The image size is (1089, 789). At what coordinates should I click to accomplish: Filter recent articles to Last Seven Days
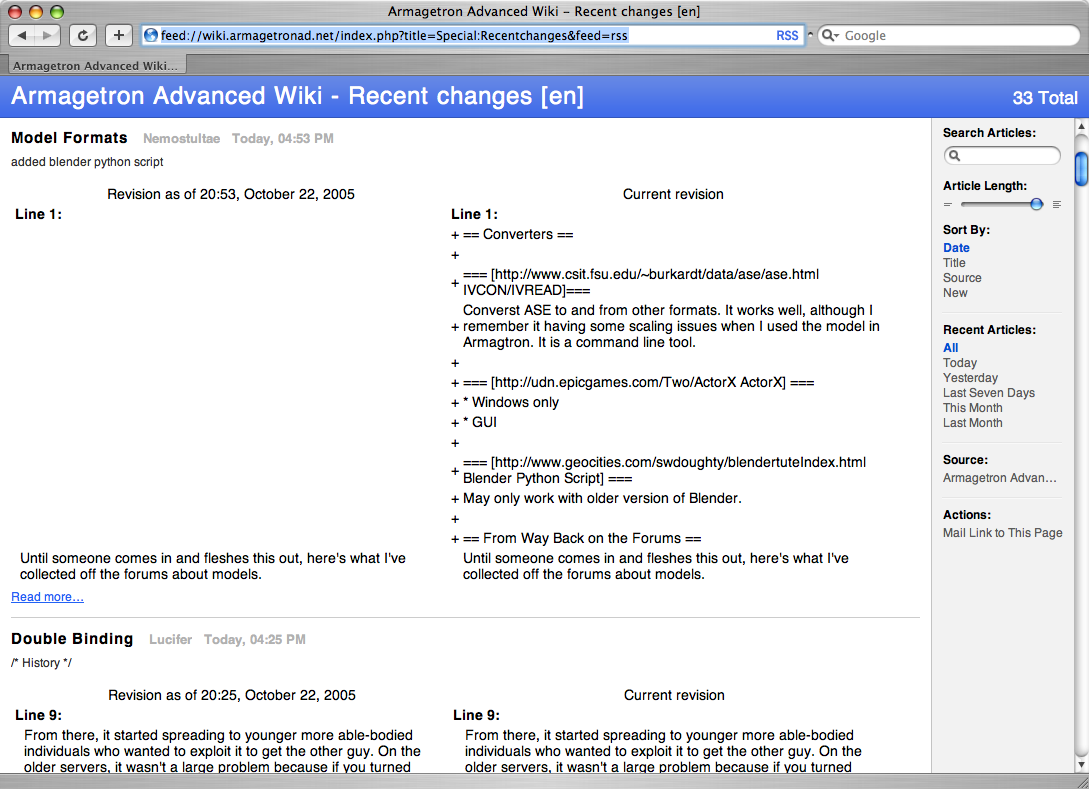click(988, 393)
